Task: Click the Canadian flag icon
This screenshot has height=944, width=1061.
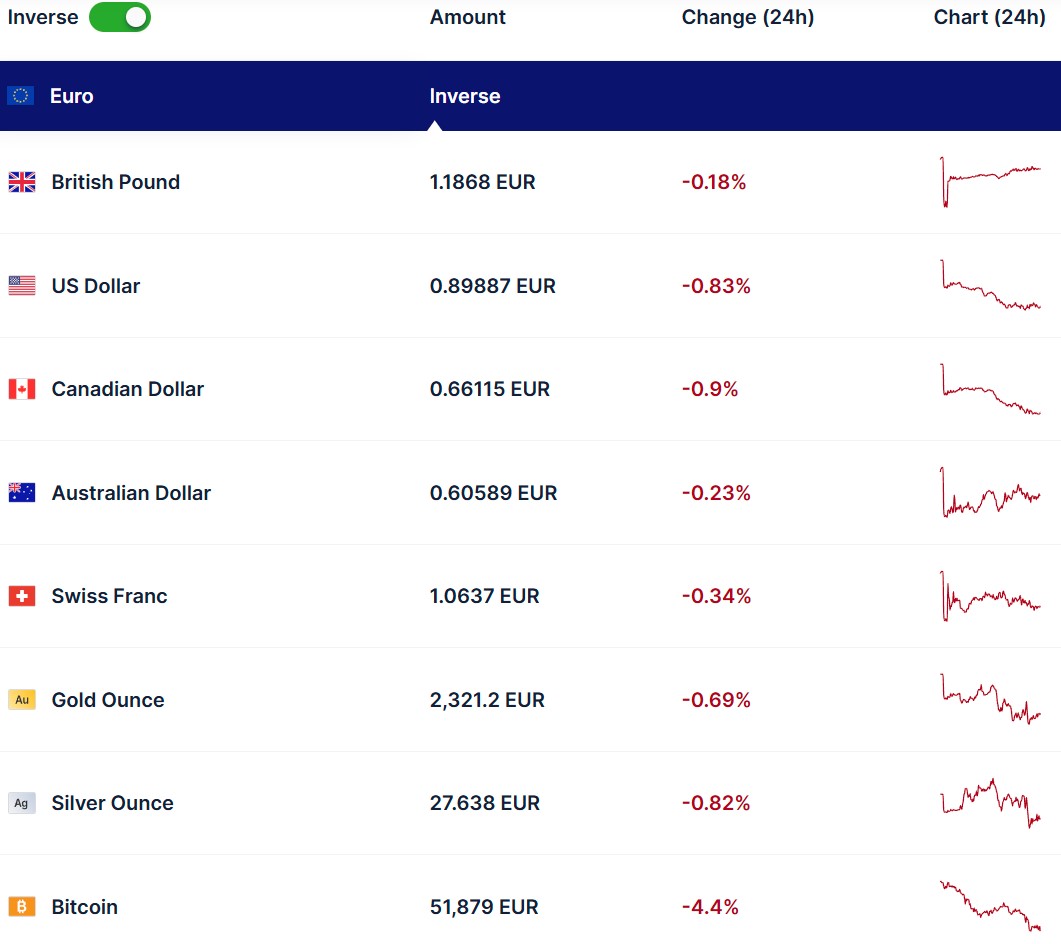Action: [22, 389]
